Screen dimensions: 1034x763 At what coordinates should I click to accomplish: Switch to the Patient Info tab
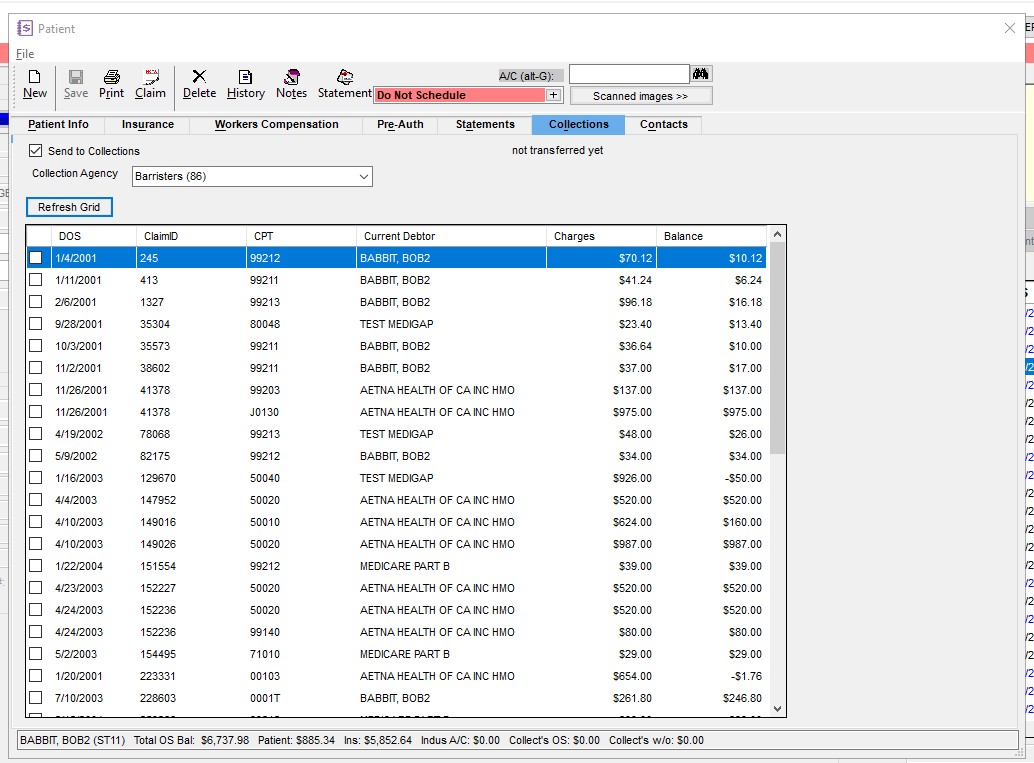pyautogui.click(x=58, y=125)
